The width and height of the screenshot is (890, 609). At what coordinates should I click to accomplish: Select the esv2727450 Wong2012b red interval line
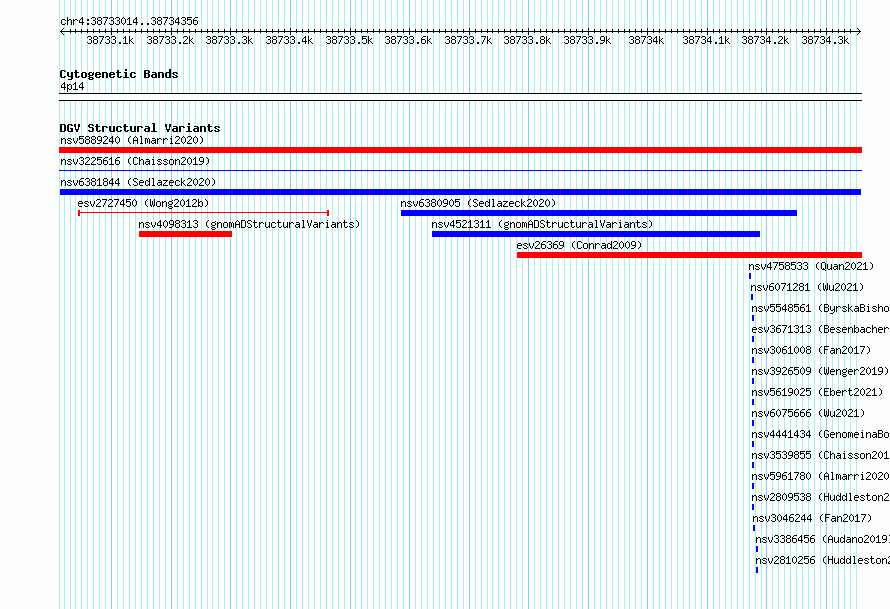(x=203, y=213)
